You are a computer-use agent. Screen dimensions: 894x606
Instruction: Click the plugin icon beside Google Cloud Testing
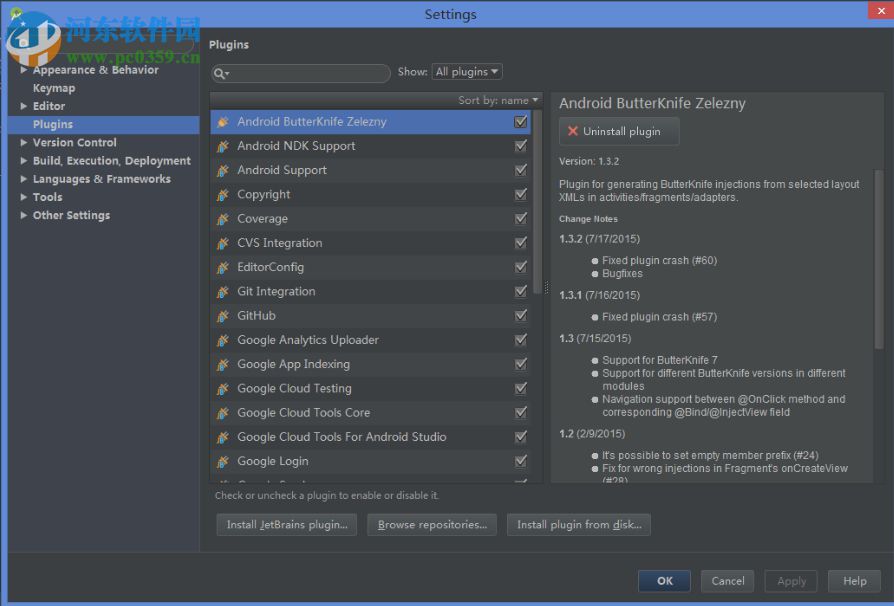[x=223, y=389]
